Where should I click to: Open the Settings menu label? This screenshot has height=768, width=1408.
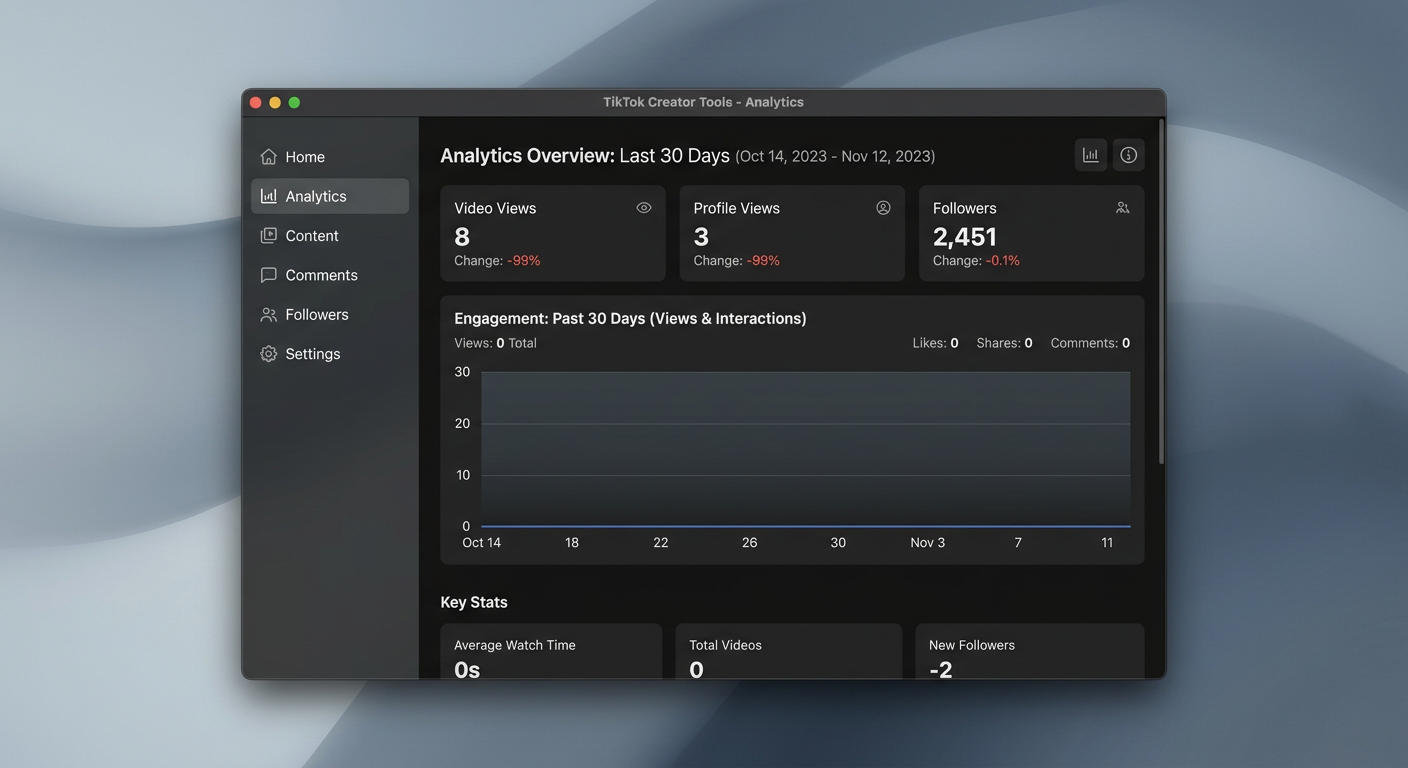pyautogui.click(x=313, y=354)
